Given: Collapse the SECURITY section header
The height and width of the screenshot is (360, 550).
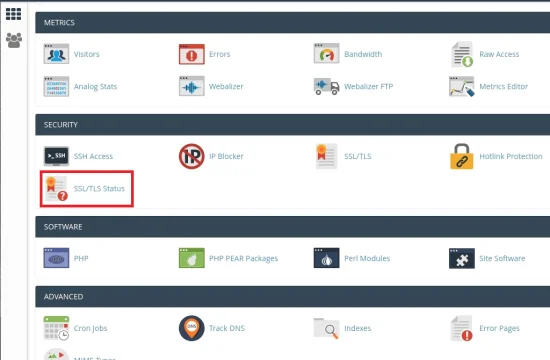Looking at the screenshot, I should coord(293,125).
